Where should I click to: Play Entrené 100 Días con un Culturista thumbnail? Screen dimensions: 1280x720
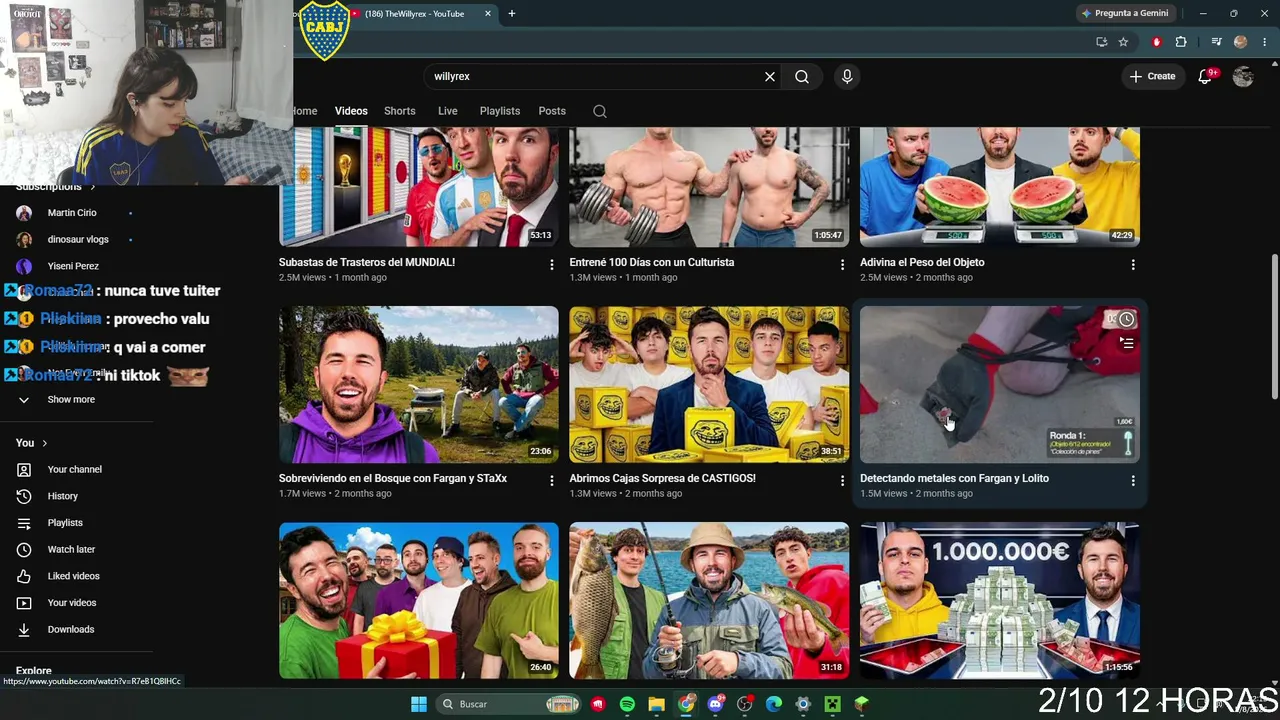point(709,187)
